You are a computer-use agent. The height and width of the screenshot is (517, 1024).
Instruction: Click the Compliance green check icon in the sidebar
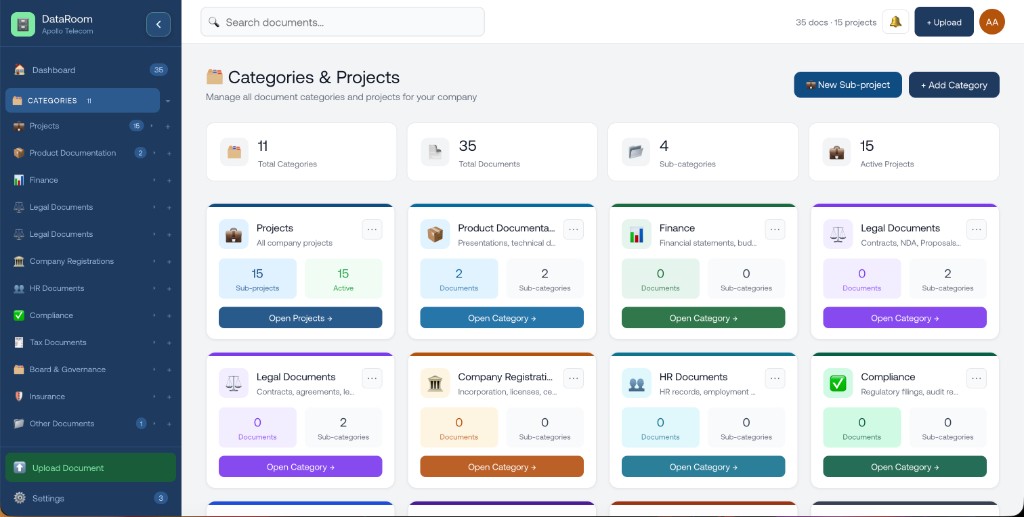(x=19, y=315)
